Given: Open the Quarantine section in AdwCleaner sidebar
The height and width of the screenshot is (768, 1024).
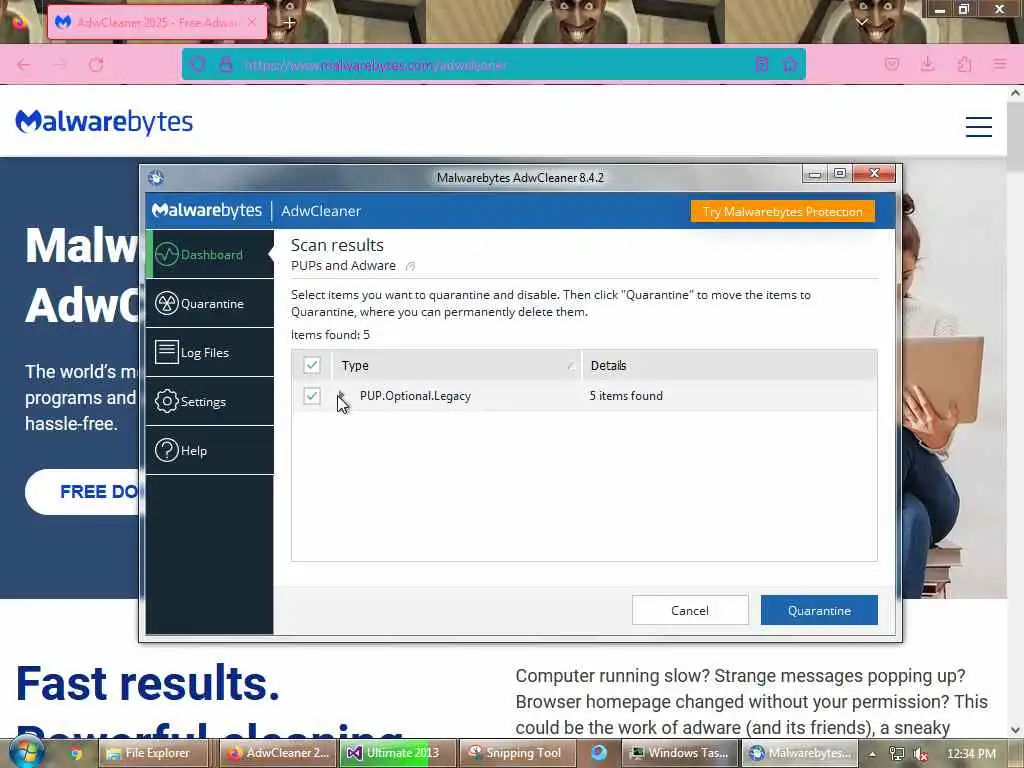Looking at the screenshot, I should point(210,303).
